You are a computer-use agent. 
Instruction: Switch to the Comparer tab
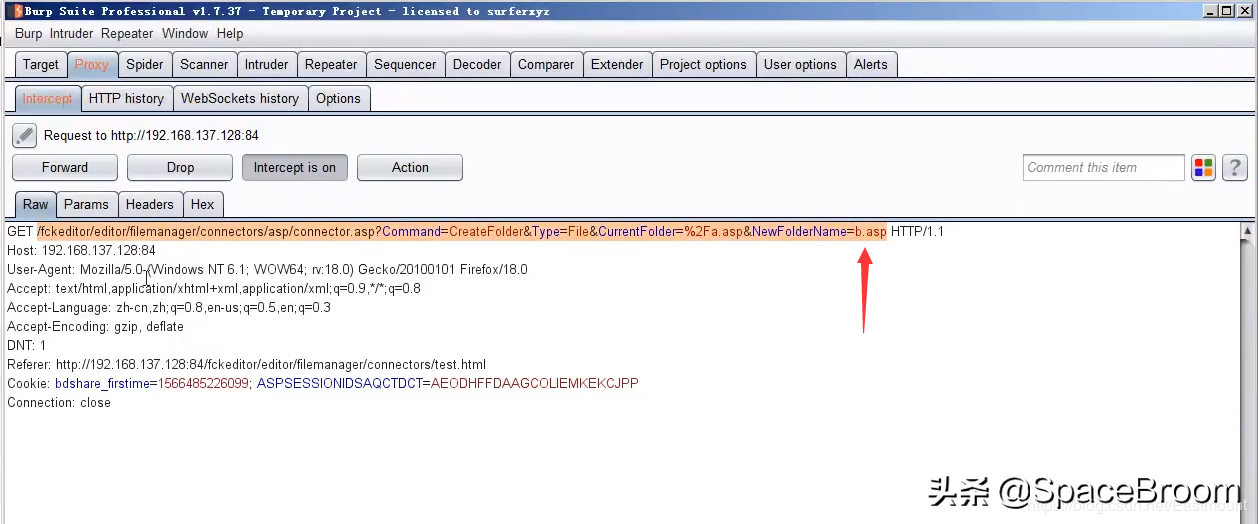click(546, 64)
